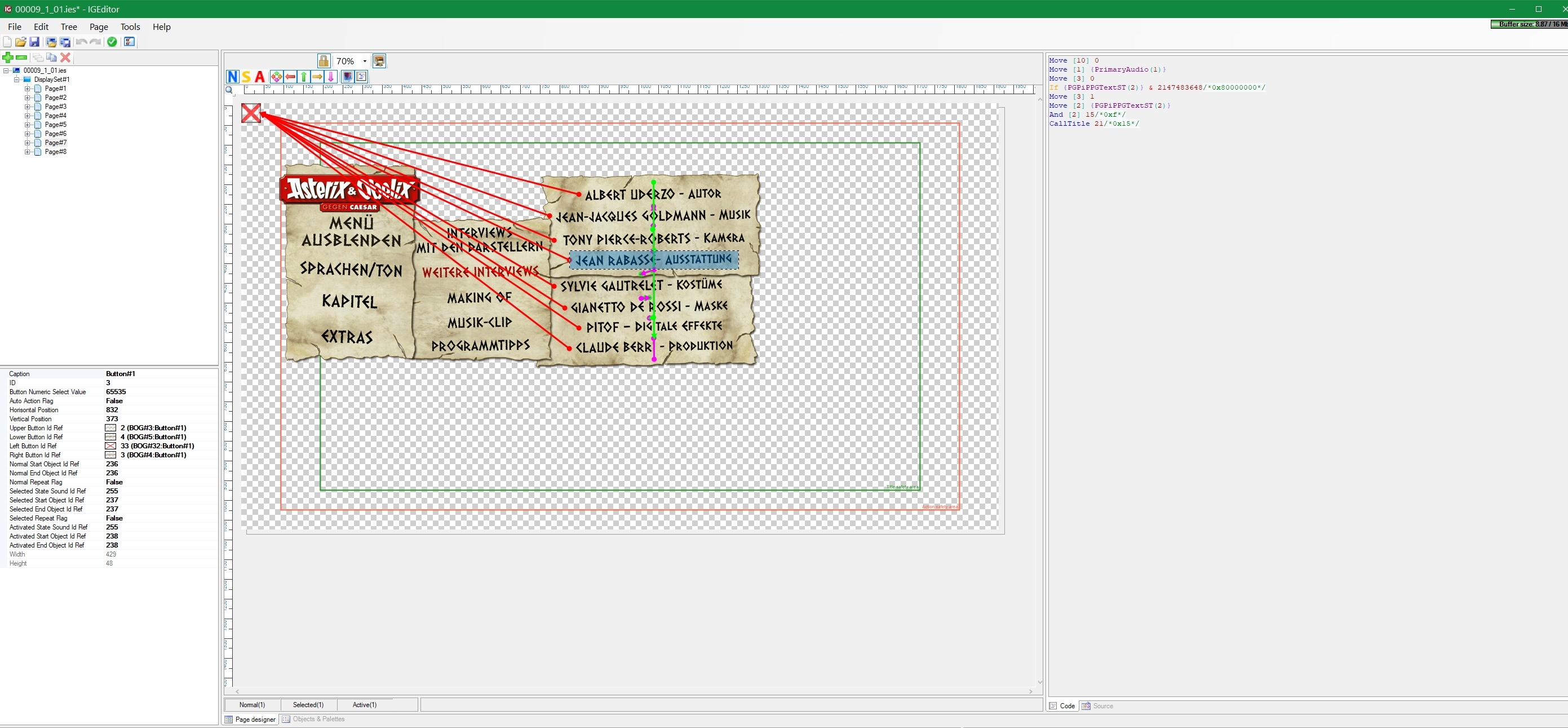
Task: Click the Auto Action Flag value False
Action: pyautogui.click(x=114, y=401)
